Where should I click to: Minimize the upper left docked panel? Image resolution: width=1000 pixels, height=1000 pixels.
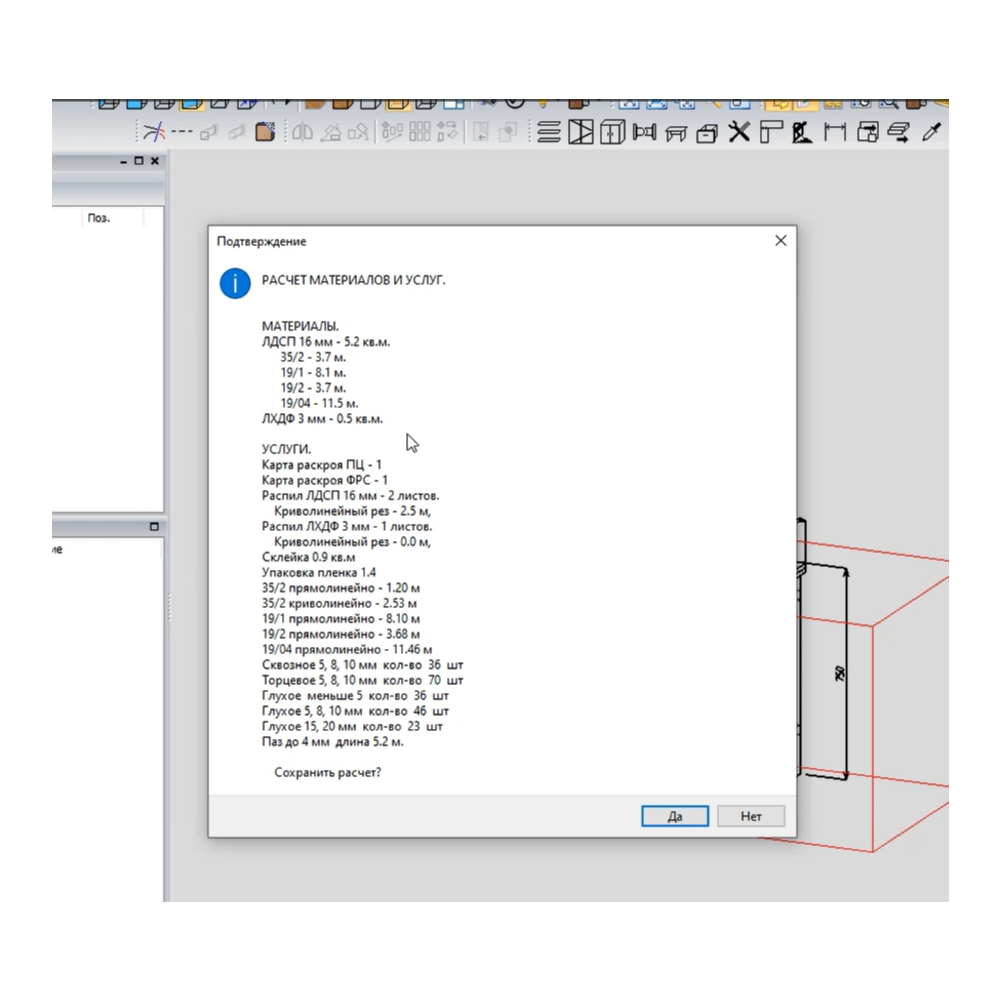click(x=123, y=161)
